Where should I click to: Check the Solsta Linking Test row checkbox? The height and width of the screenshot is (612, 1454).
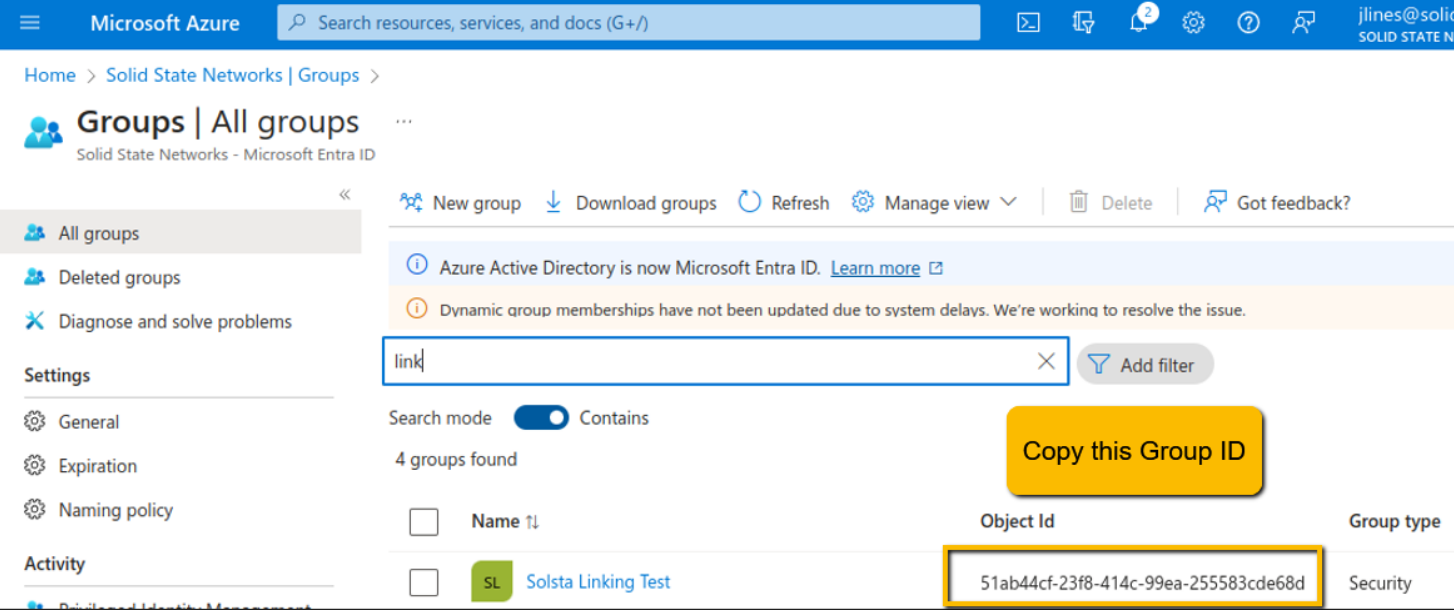424,583
